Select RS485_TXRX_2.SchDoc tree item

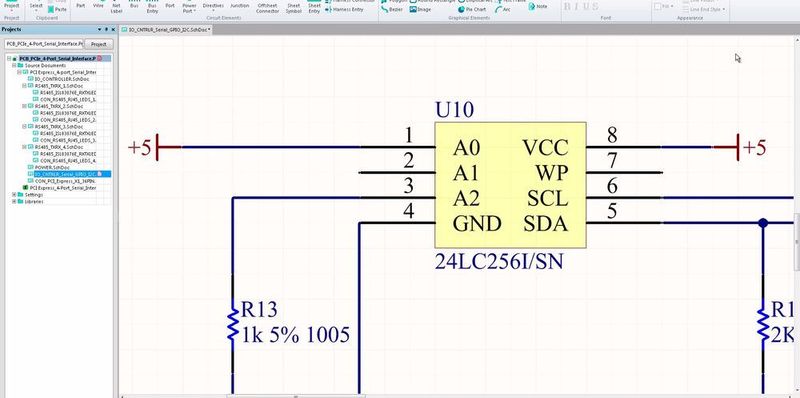(58, 106)
